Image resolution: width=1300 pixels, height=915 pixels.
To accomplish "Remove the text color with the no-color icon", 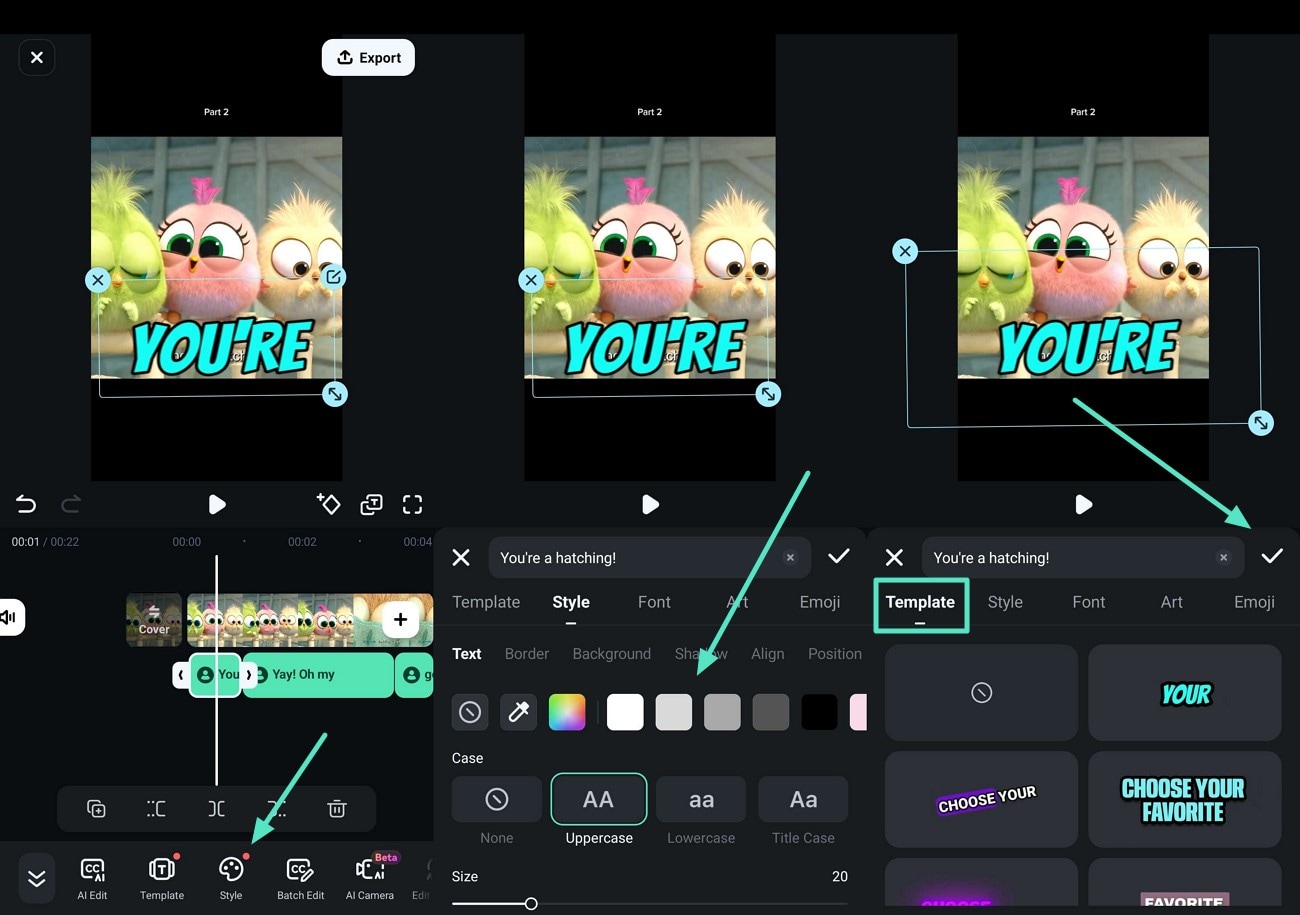I will tap(470, 712).
